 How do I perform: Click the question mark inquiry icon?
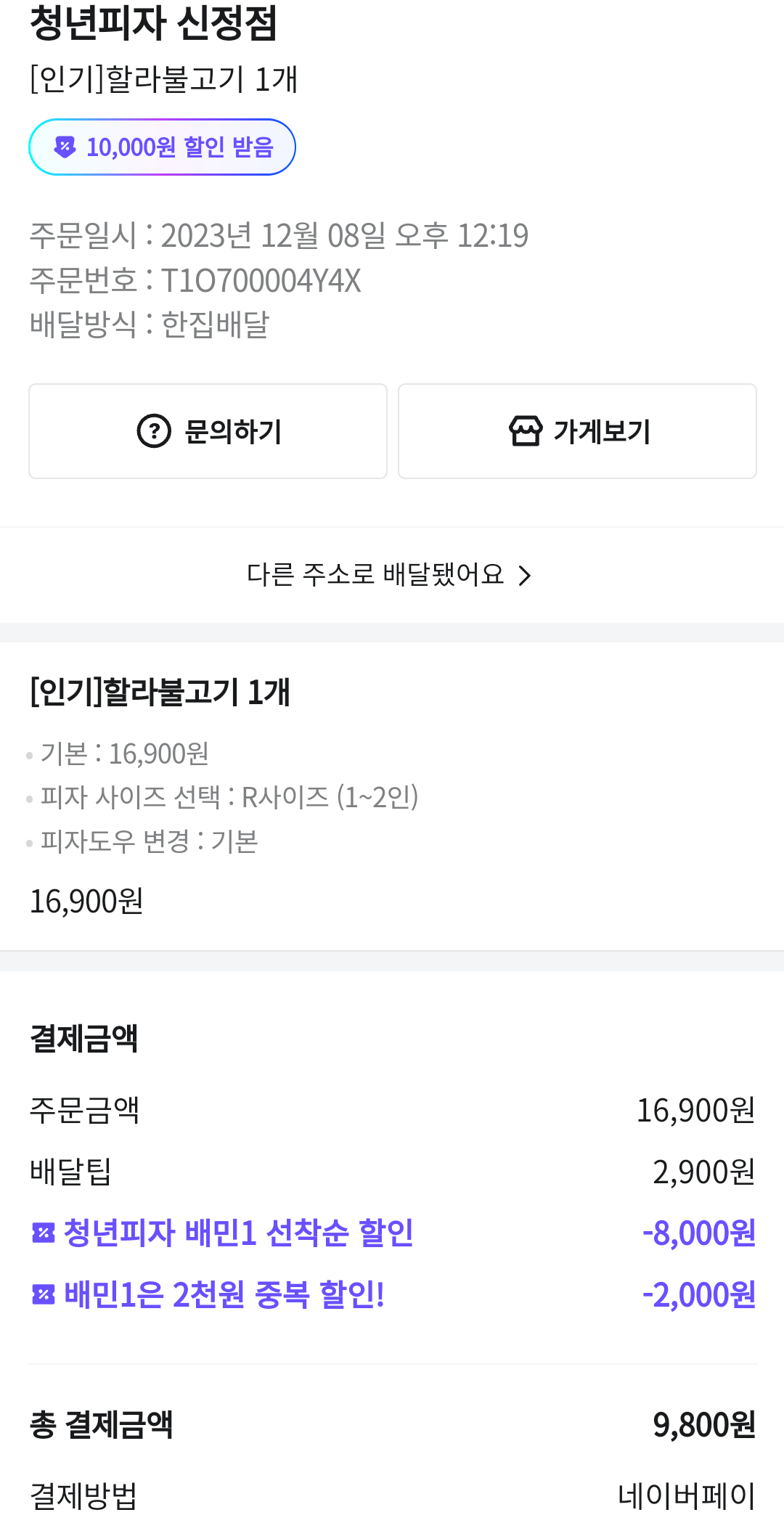pyautogui.click(x=154, y=431)
